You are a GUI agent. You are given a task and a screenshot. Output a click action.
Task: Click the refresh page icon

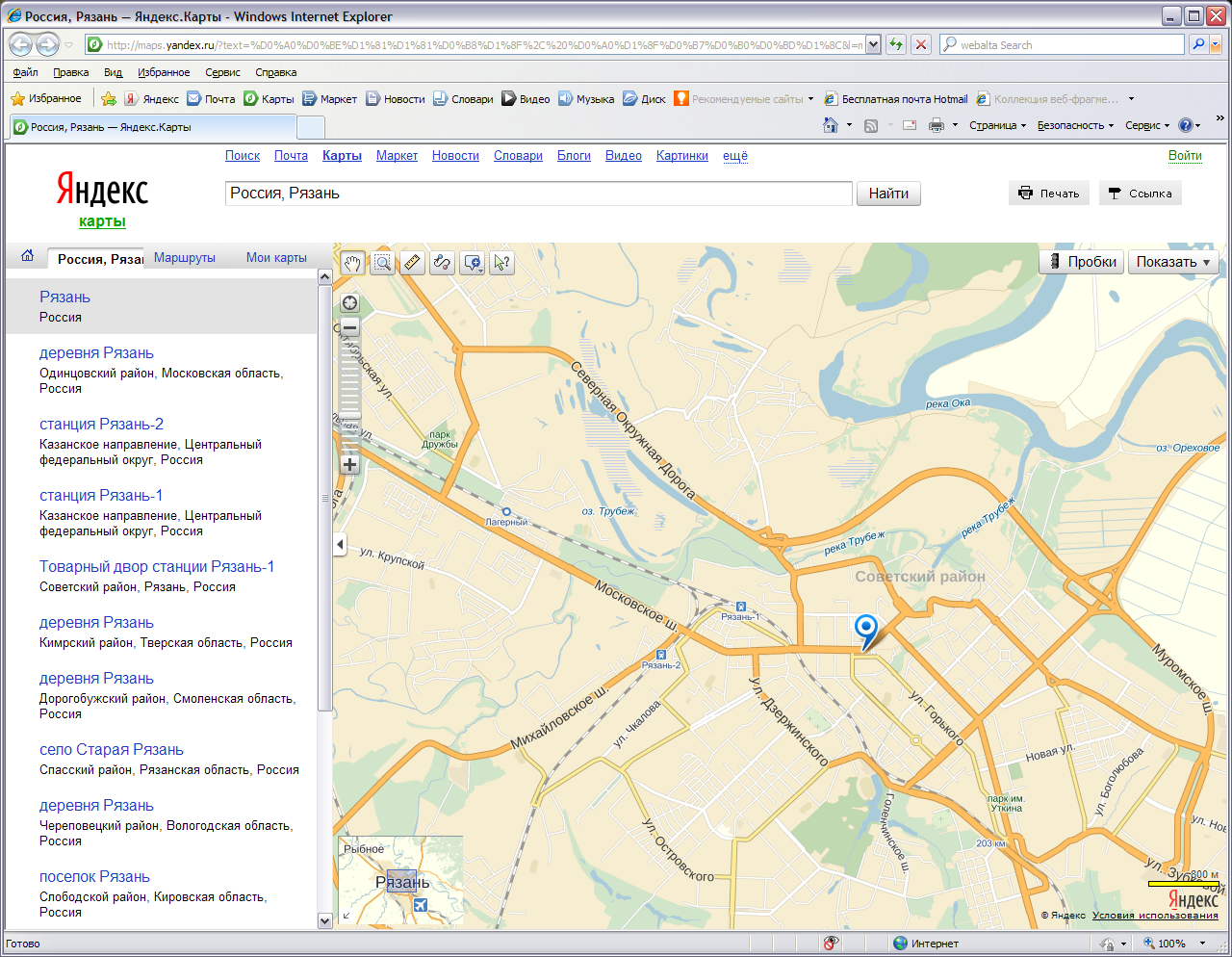click(896, 44)
